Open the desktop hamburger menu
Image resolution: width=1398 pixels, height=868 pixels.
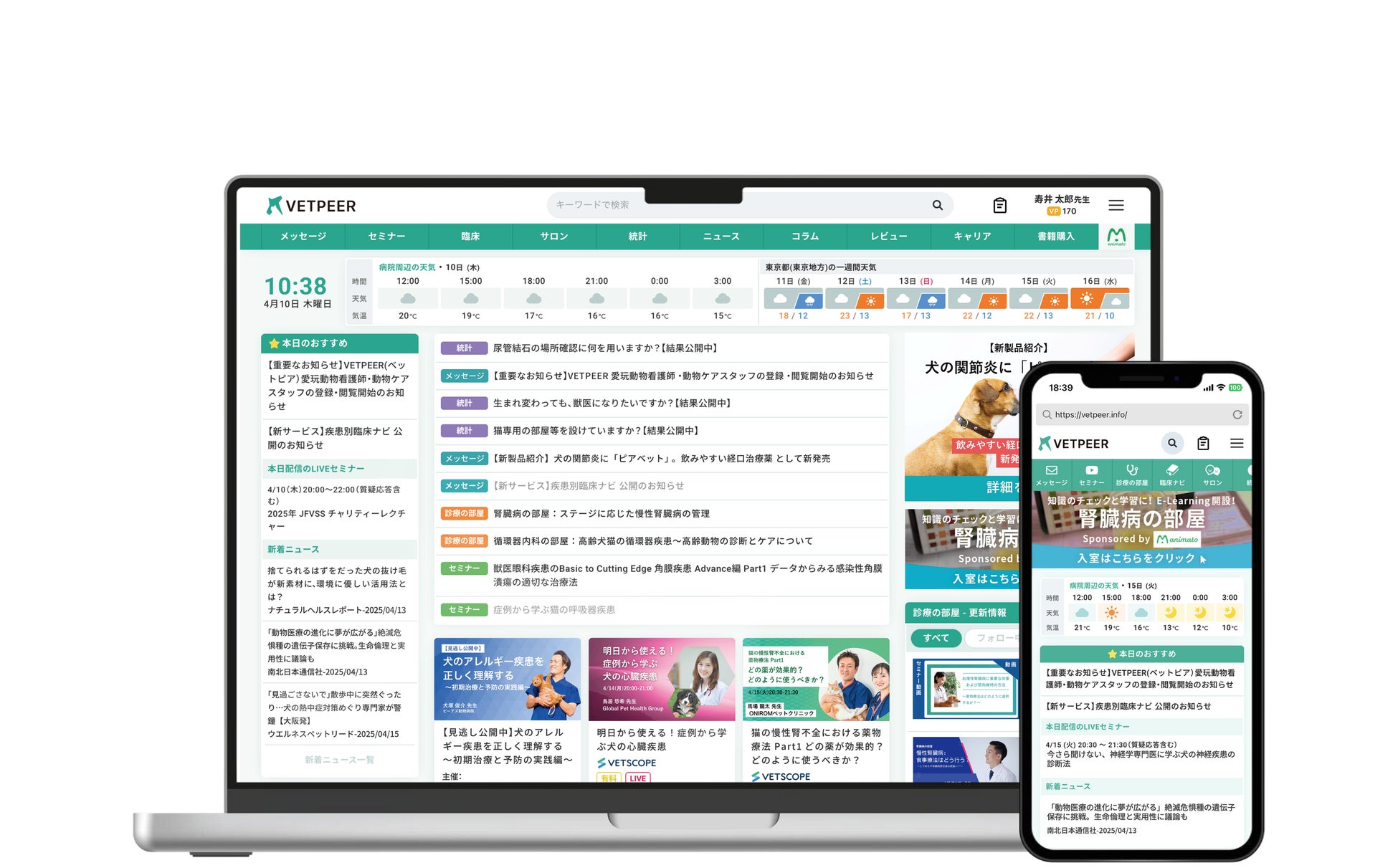1116,206
